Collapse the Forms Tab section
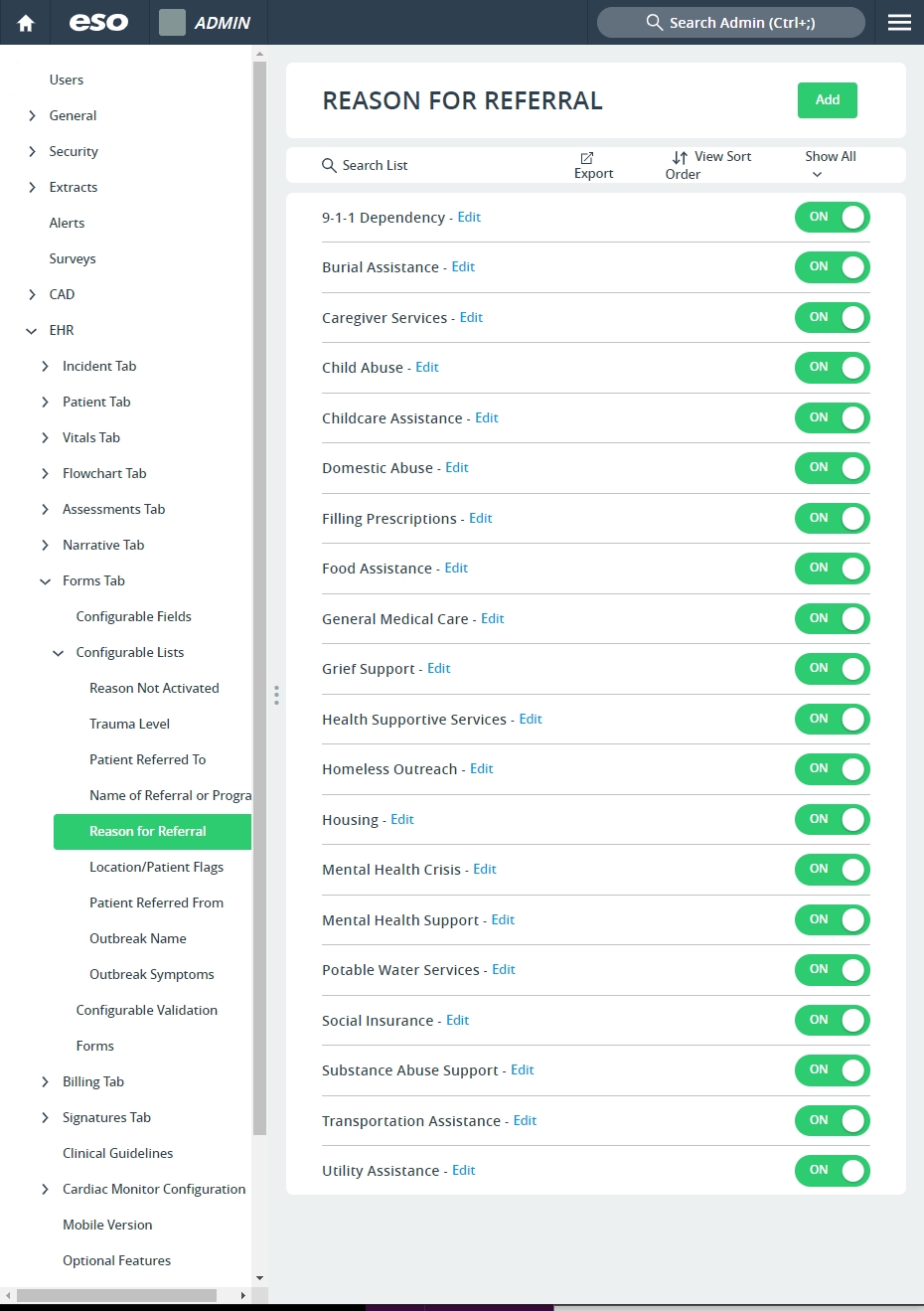Screen dimensions: 924x1311 click(x=45, y=580)
